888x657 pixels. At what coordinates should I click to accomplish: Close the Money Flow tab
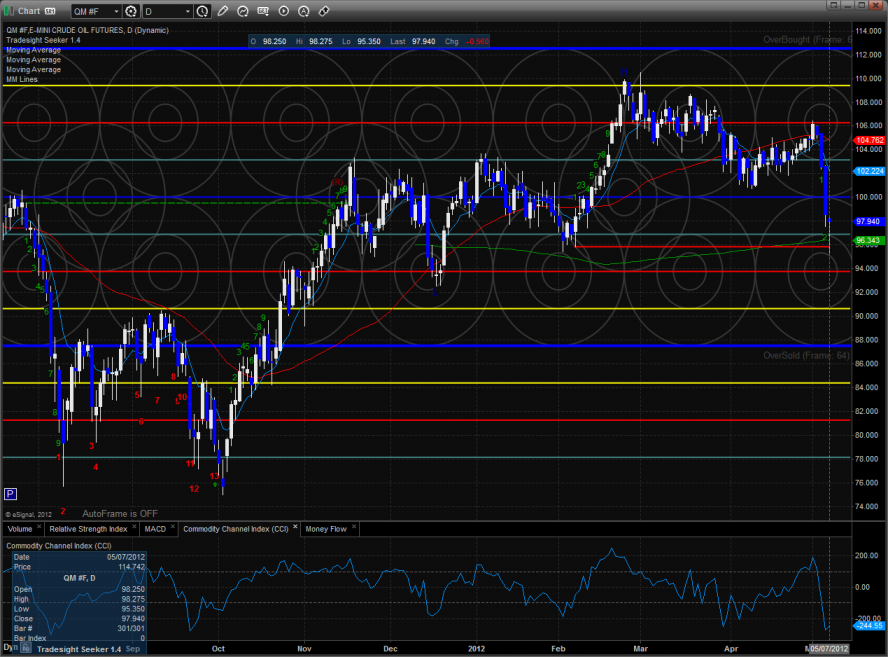coord(353,528)
